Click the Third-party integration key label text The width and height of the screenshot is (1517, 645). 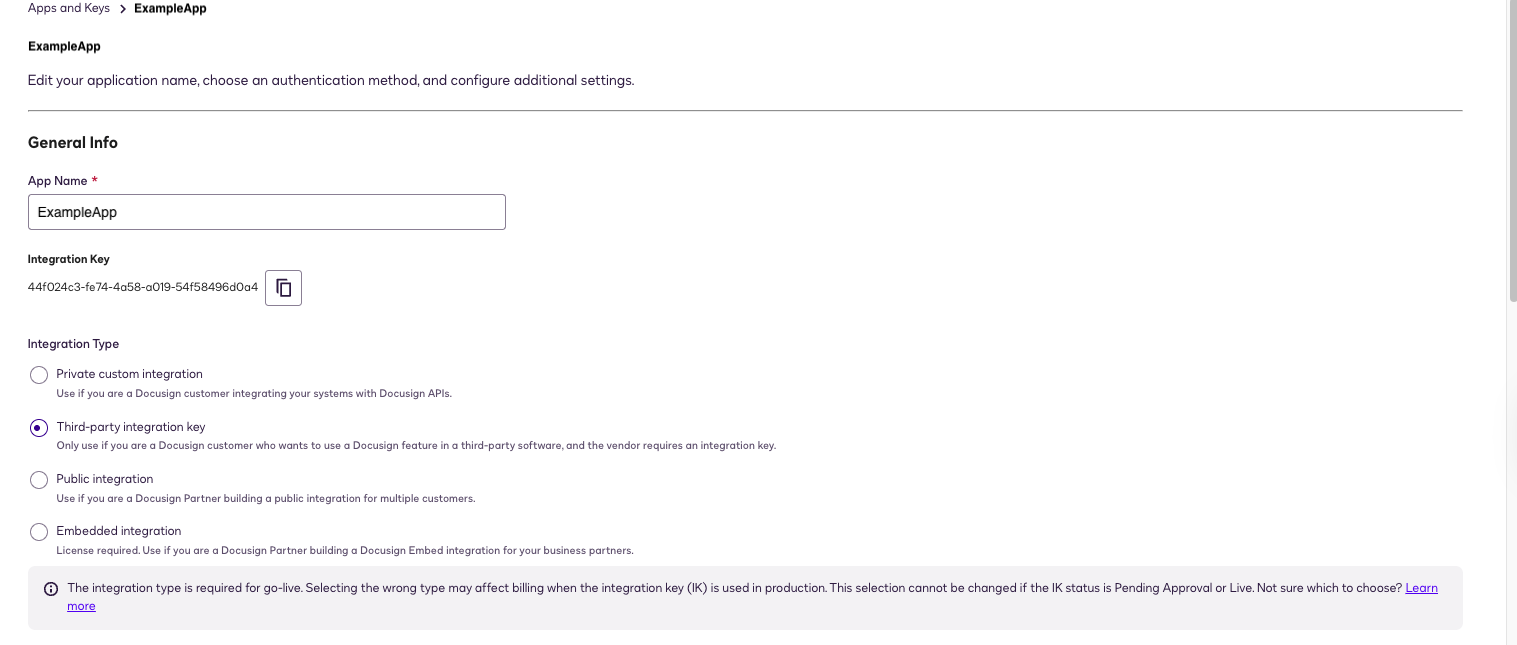coord(131,426)
